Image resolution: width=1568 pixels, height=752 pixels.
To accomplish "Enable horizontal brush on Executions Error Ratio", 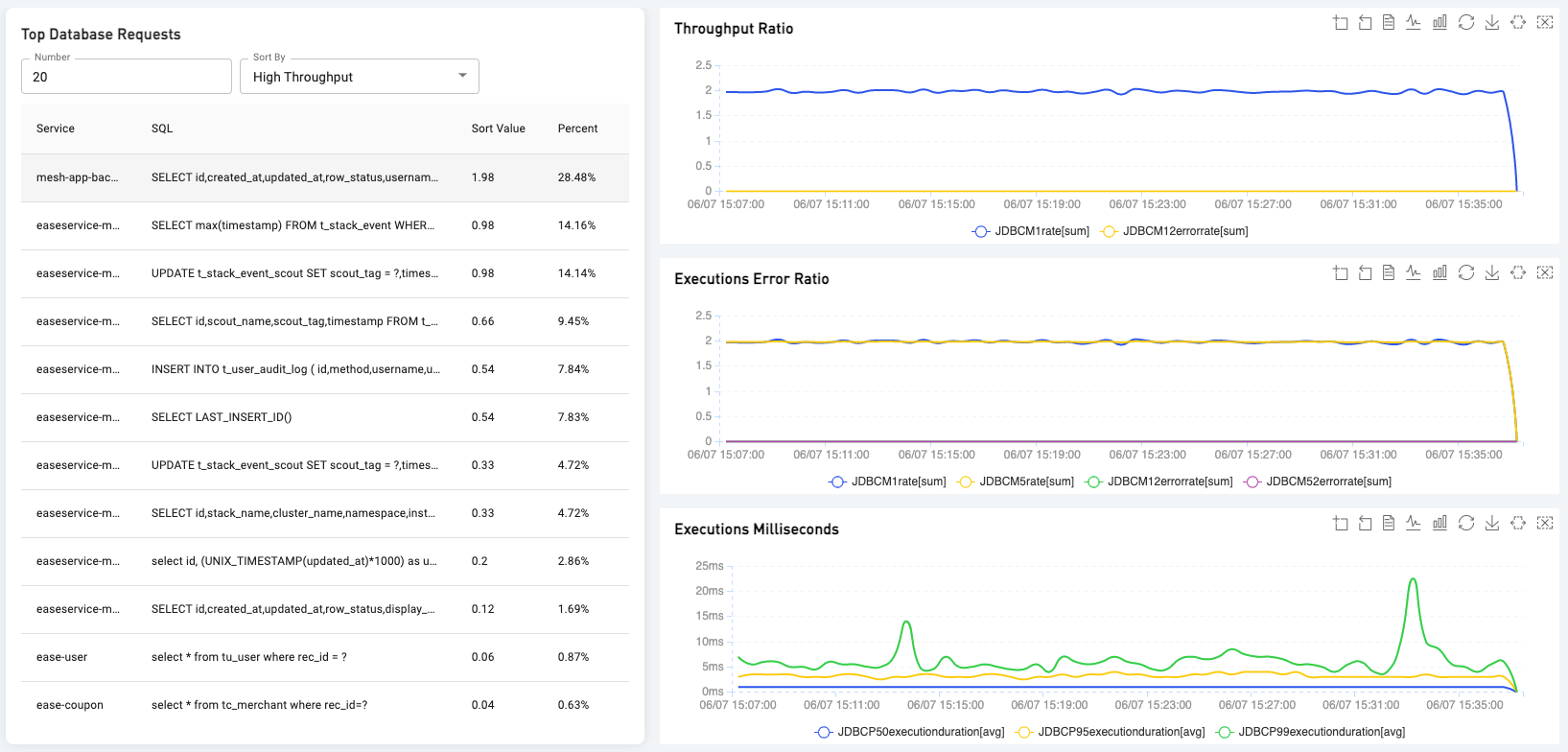I will (1518, 272).
